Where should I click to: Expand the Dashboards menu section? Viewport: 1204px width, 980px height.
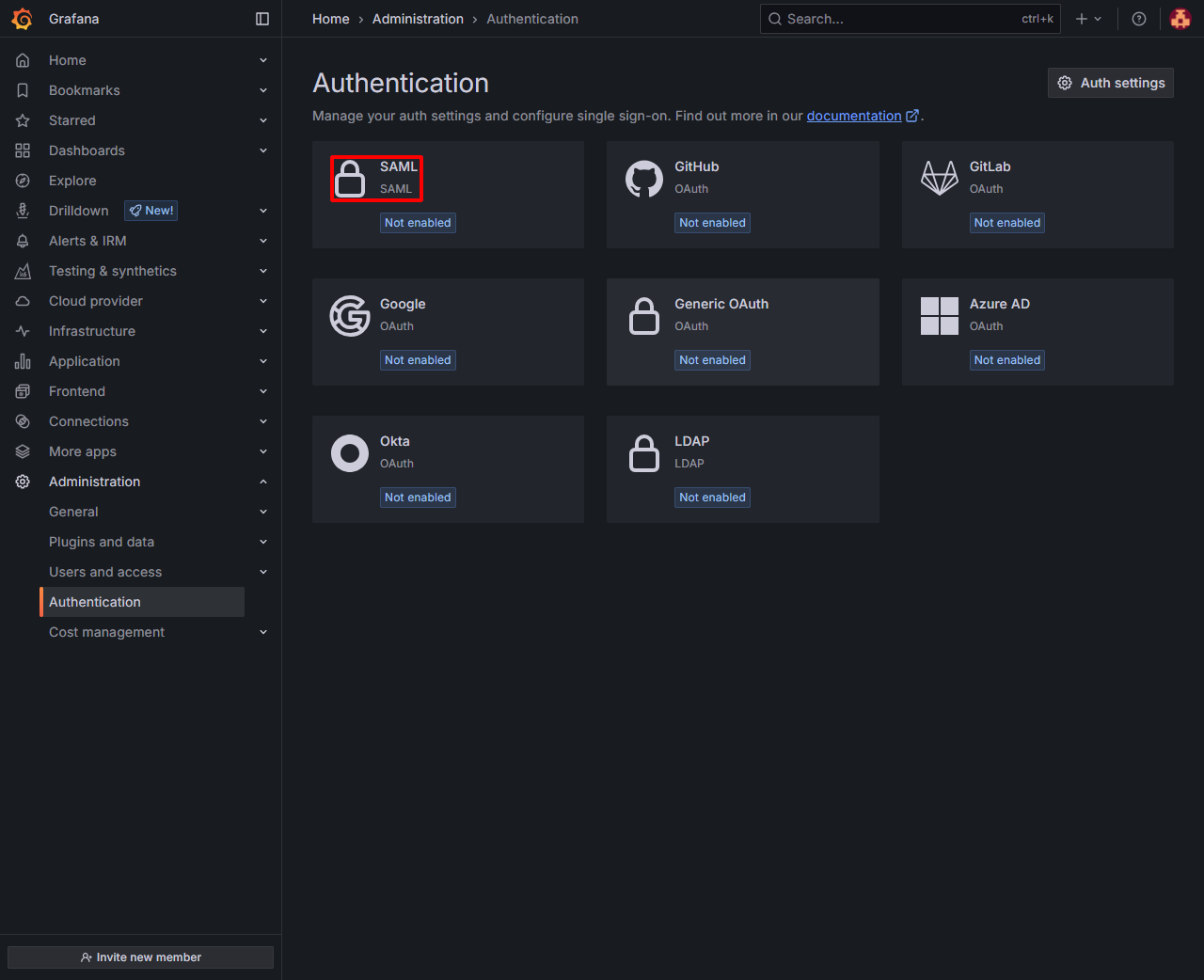(x=263, y=150)
